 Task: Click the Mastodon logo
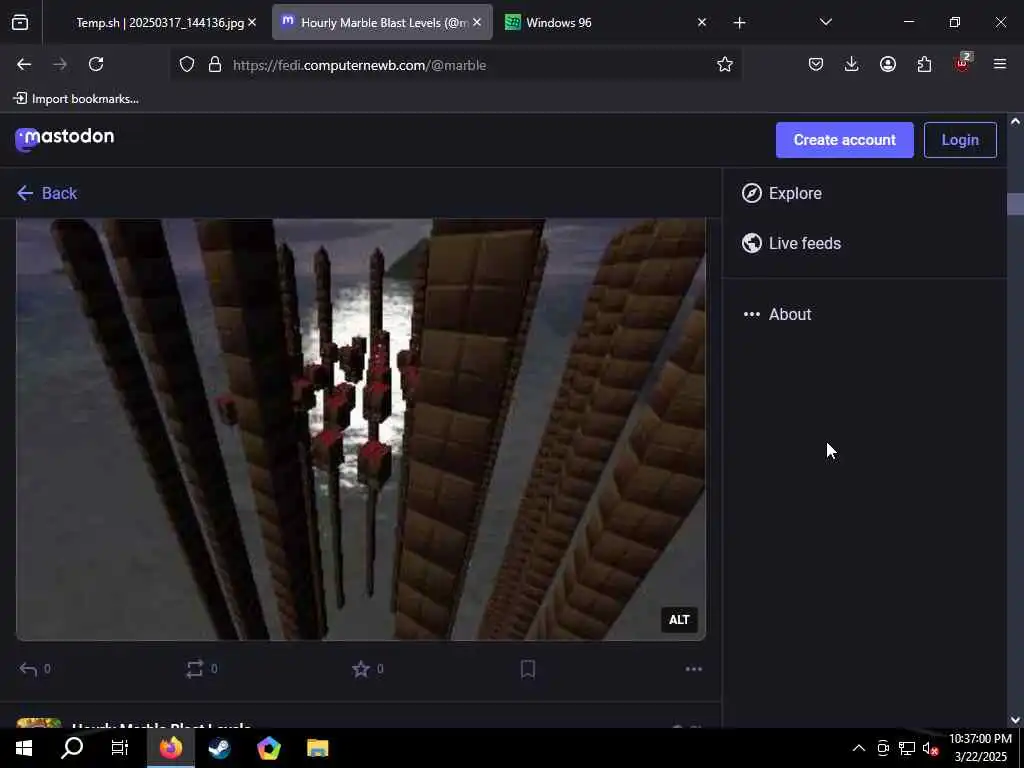[65, 138]
